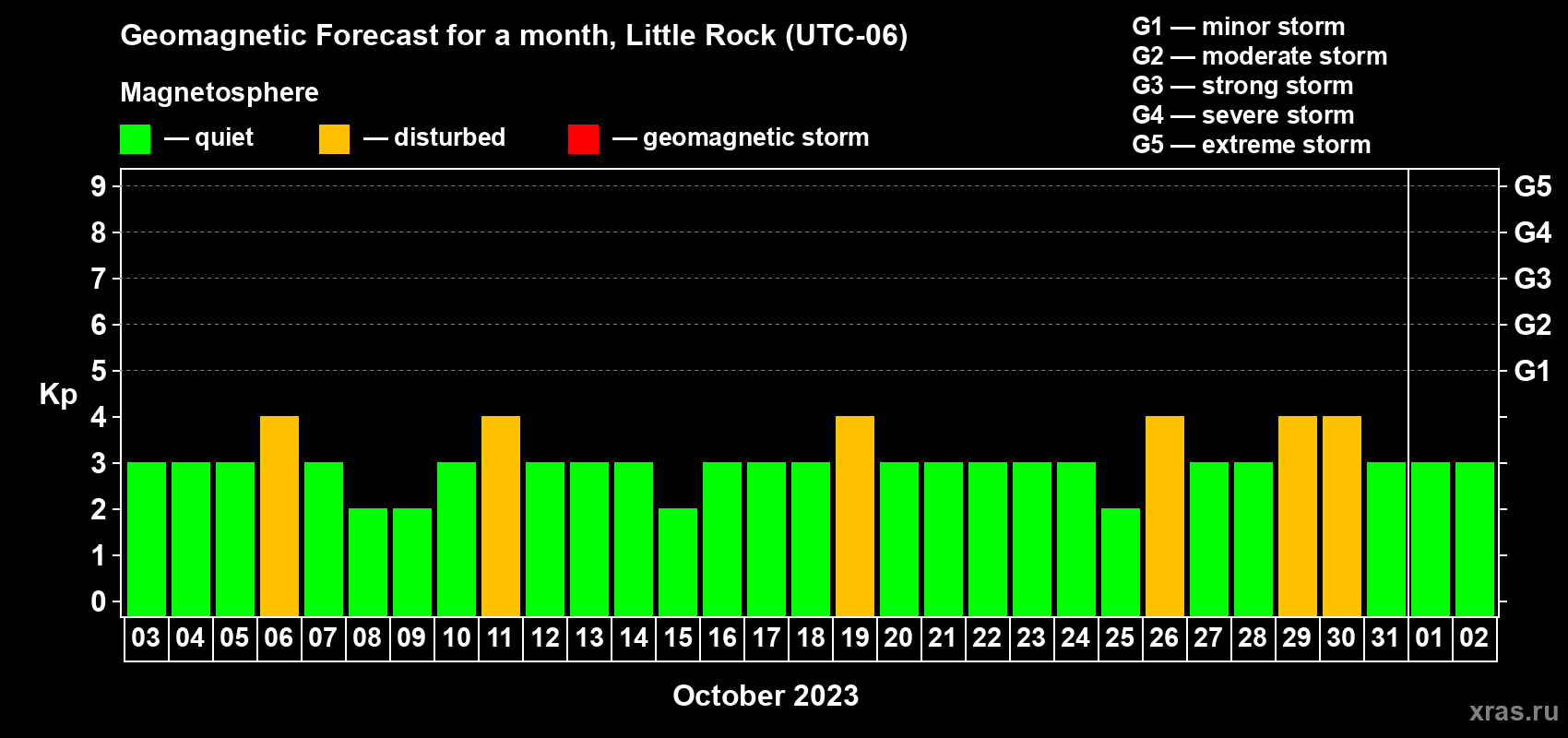Click the 'G5 — extreme storm' legend line
The height and width of the screenshot is (738, 1568).
click(x=1252, y=145)
